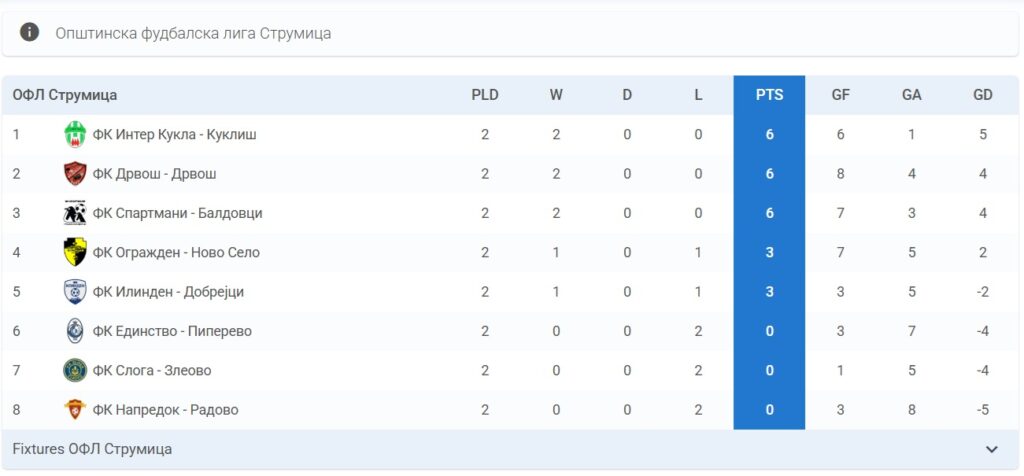This screenshot has width=1024, height=476.
Task: Click the ФК Единство team logo
Action: pos(75,331)
